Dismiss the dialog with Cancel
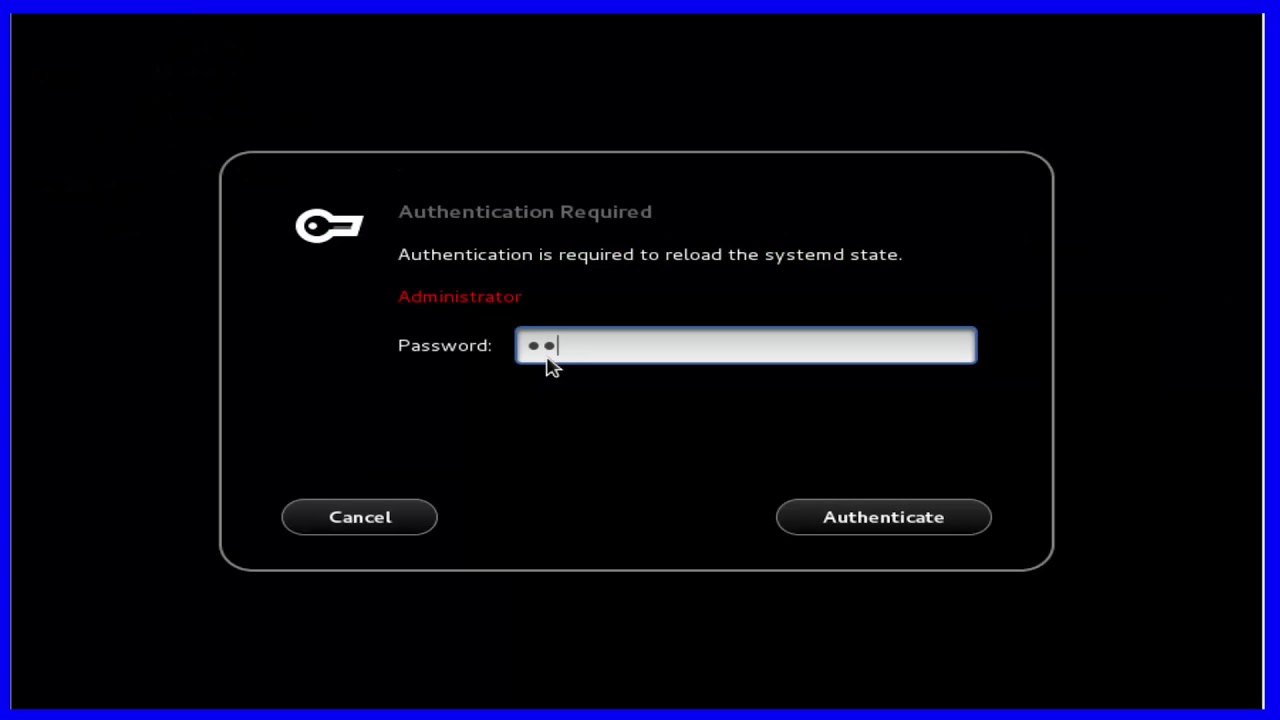 (x=360, y=517)
